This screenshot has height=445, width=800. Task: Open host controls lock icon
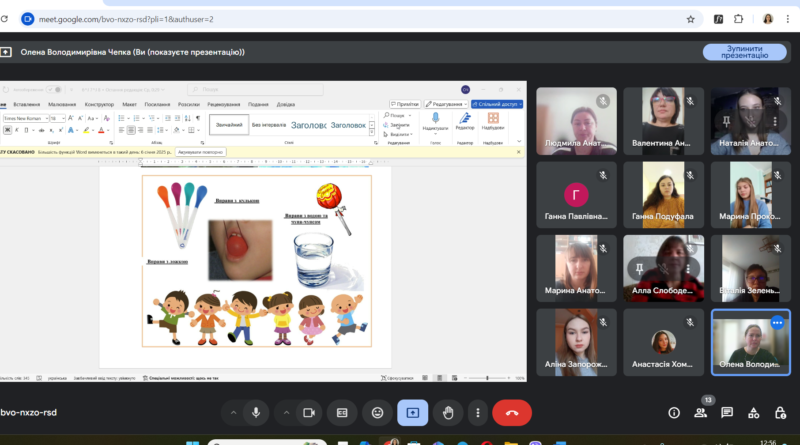(x=780, y=413)
